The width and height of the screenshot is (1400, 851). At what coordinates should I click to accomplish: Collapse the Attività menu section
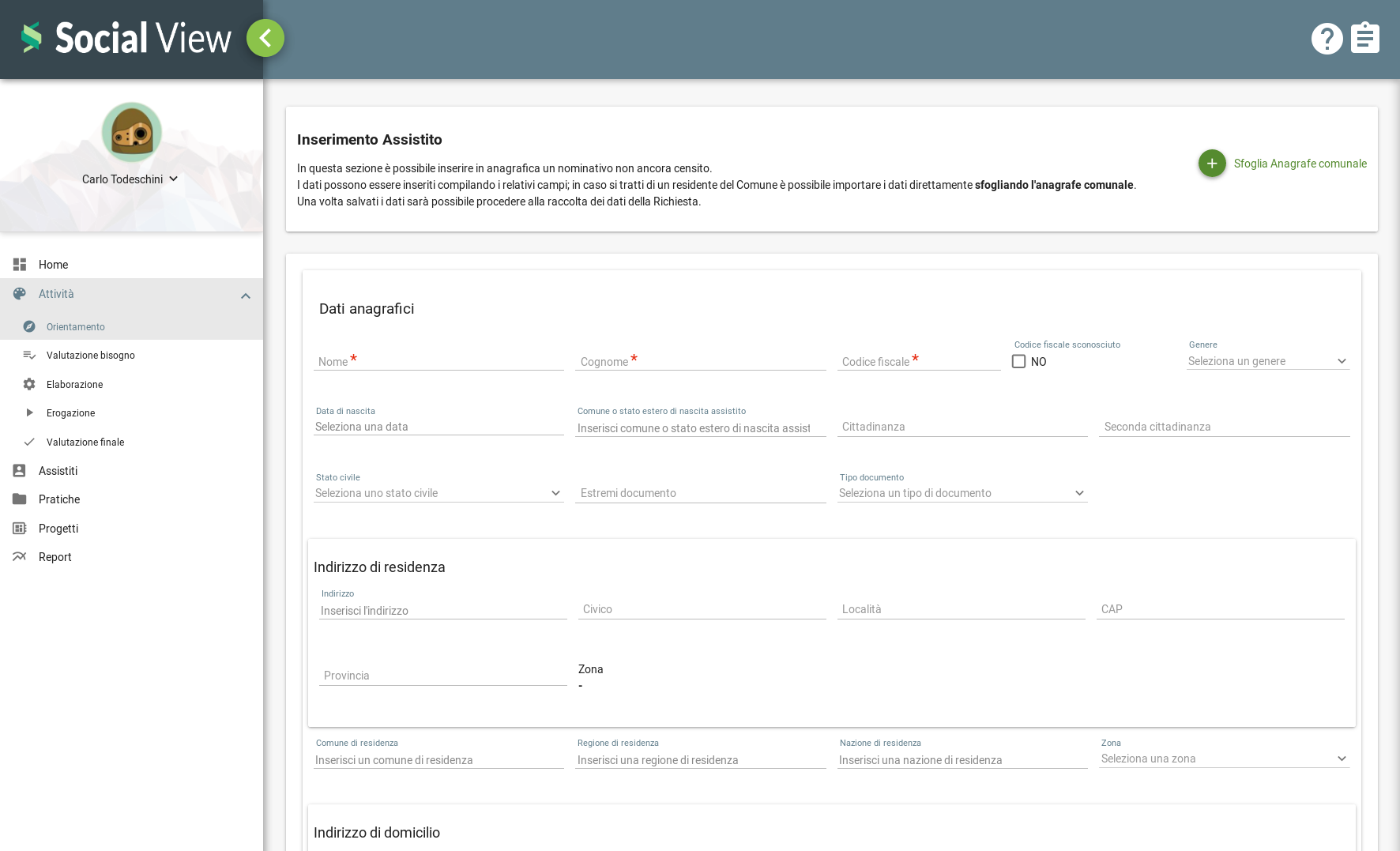click(245, 296)
